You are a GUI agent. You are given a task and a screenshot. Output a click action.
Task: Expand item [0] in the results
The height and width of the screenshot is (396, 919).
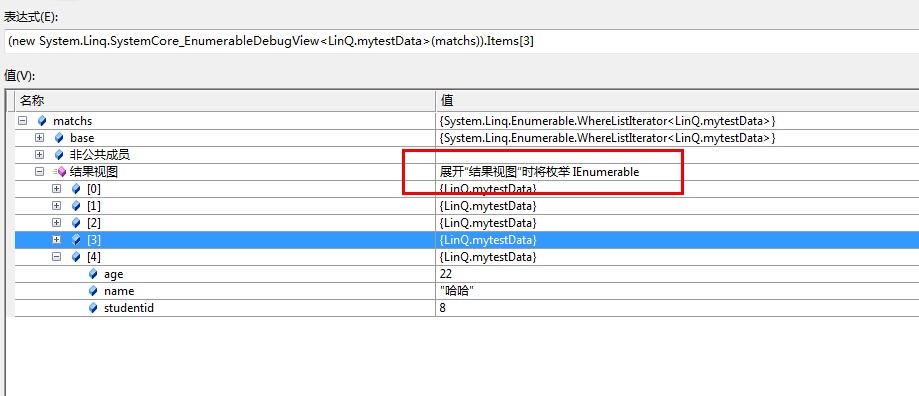click(x=56, y=189)
